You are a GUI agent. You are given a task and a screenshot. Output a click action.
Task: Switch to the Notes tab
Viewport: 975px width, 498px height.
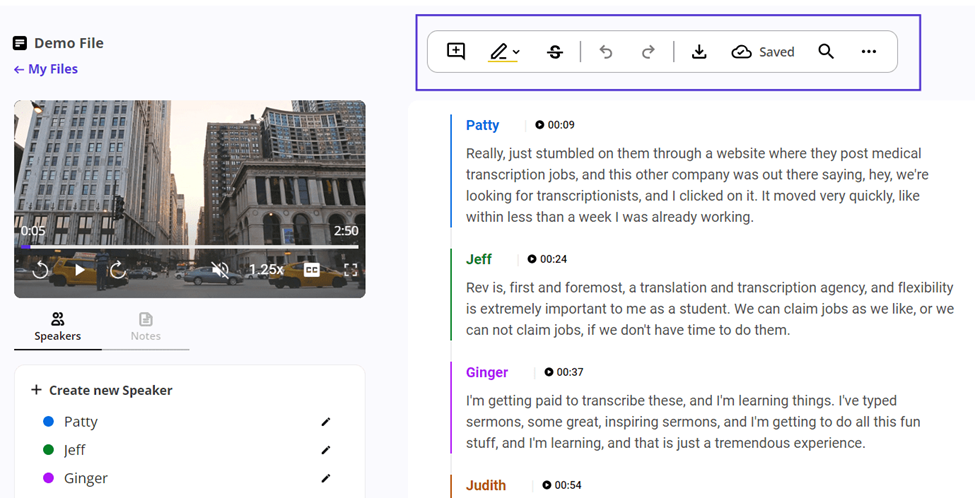click(x=146, y=328)
